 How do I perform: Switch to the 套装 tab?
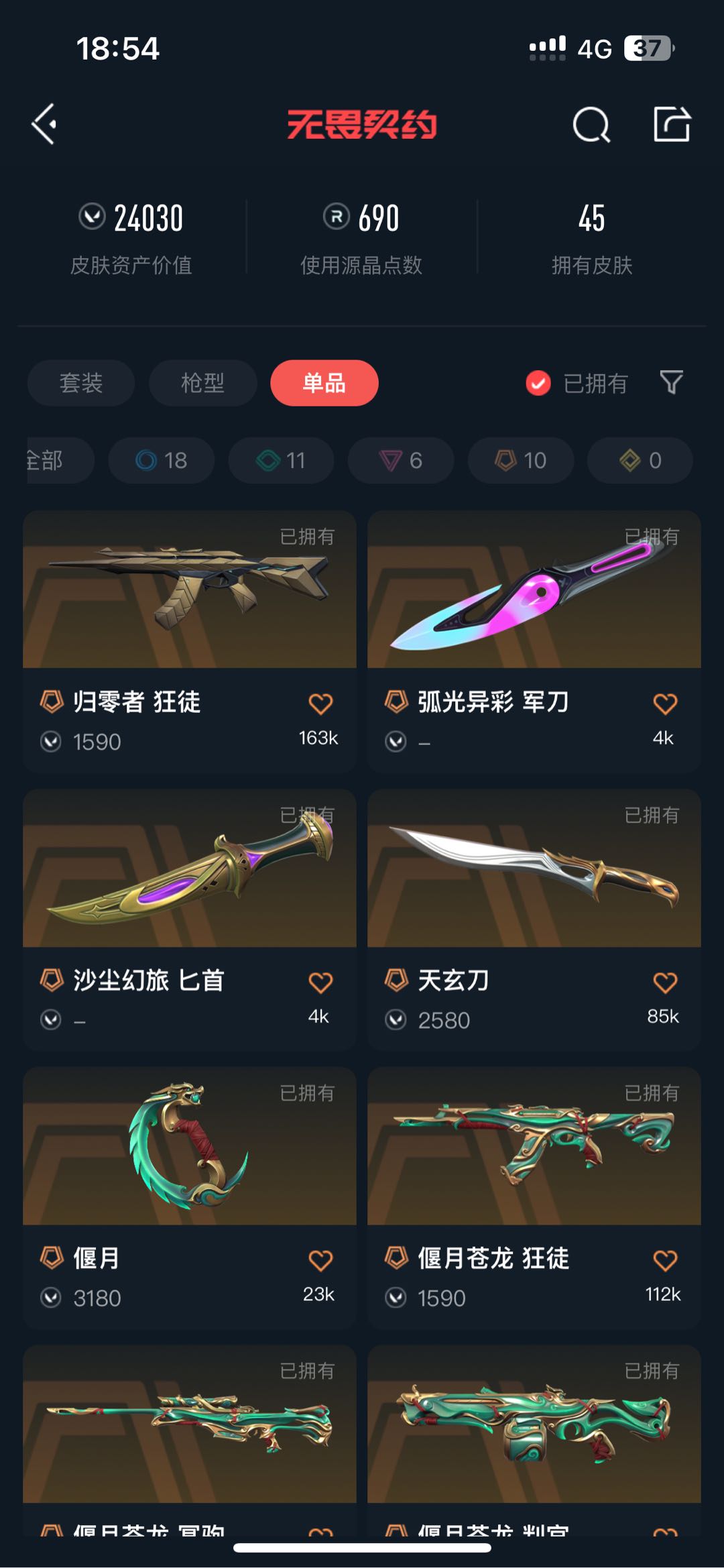(81, 383)
